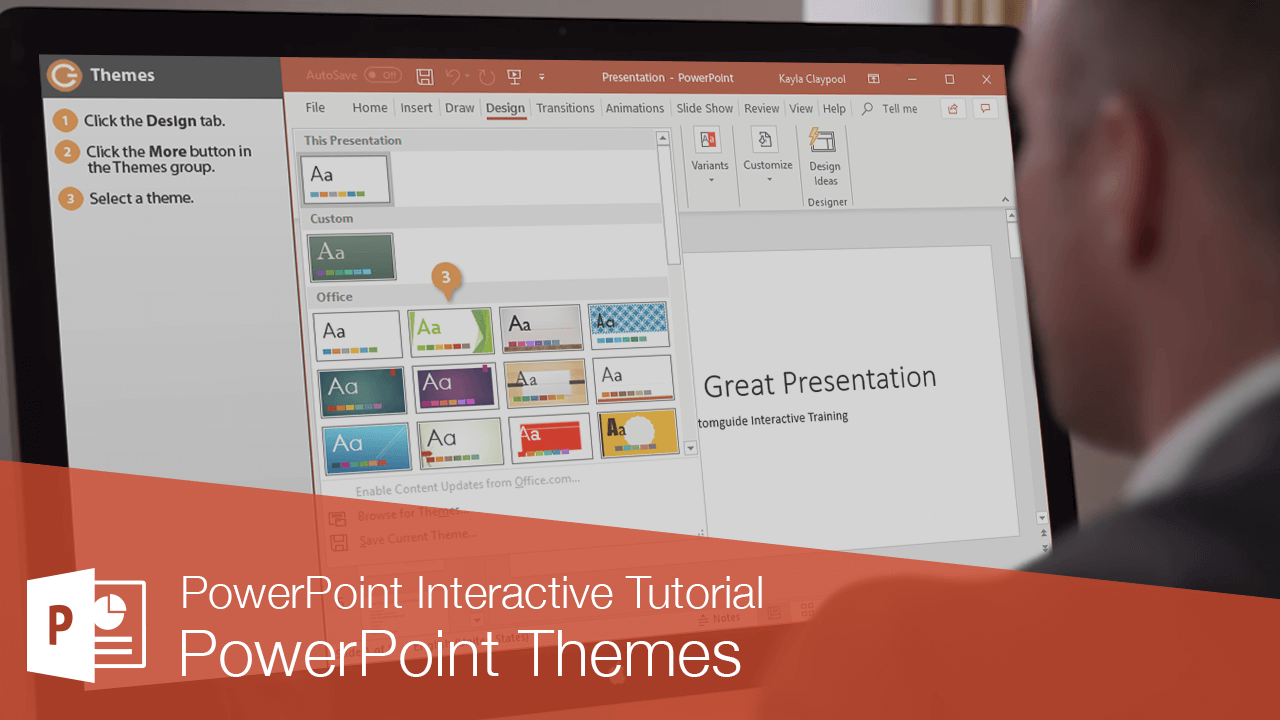Click the Tell me search icon

click(867, 108)
